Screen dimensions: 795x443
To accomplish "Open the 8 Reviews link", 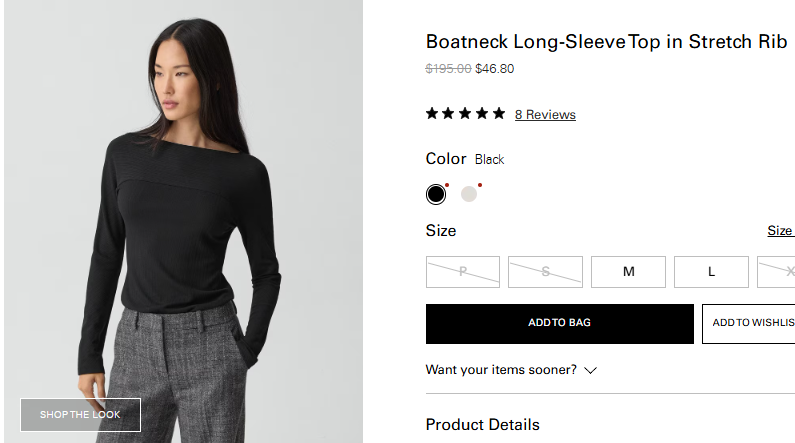I will 545,115.
